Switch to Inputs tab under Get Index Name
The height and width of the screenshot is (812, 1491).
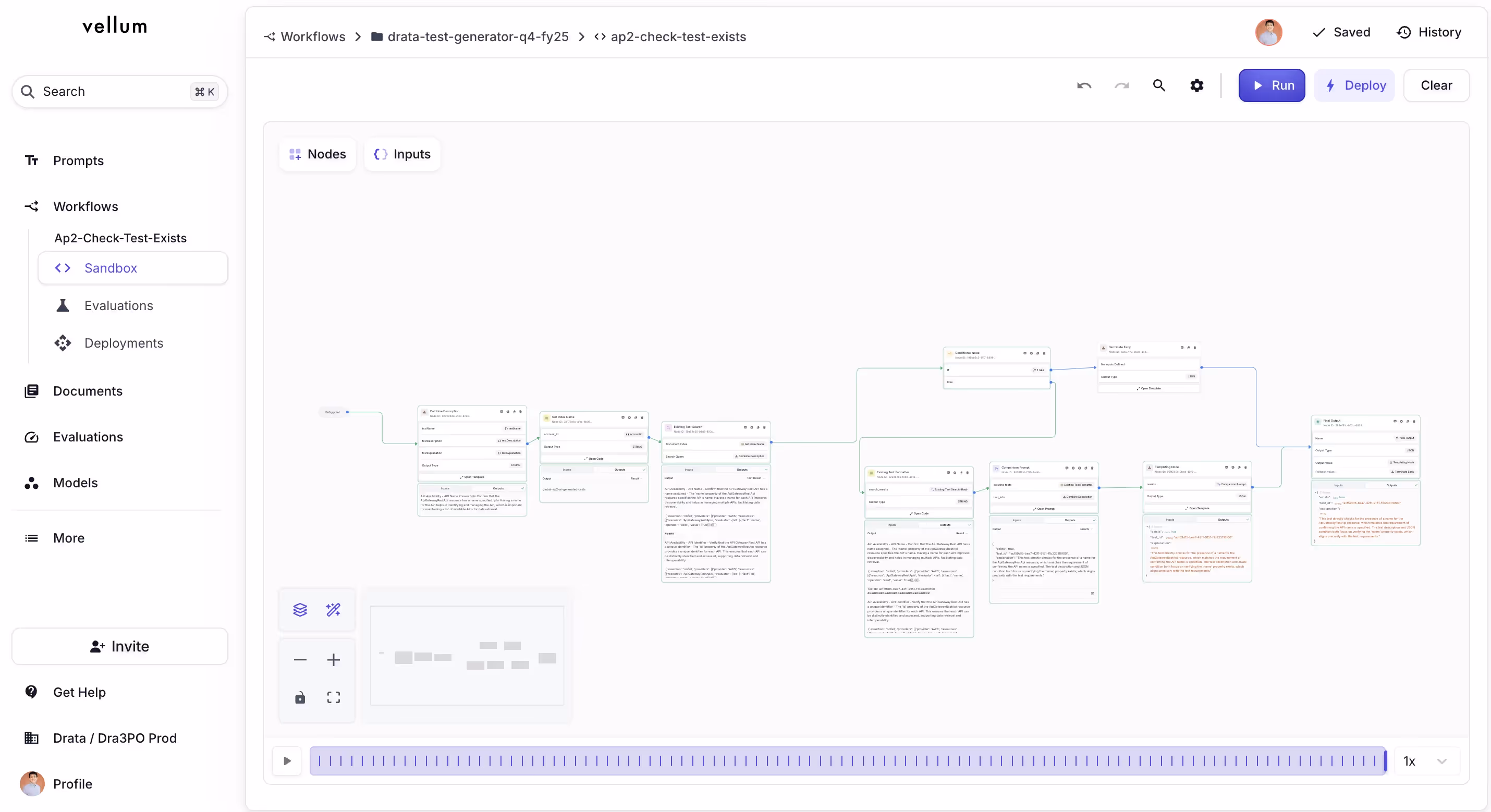coord(567,470)
